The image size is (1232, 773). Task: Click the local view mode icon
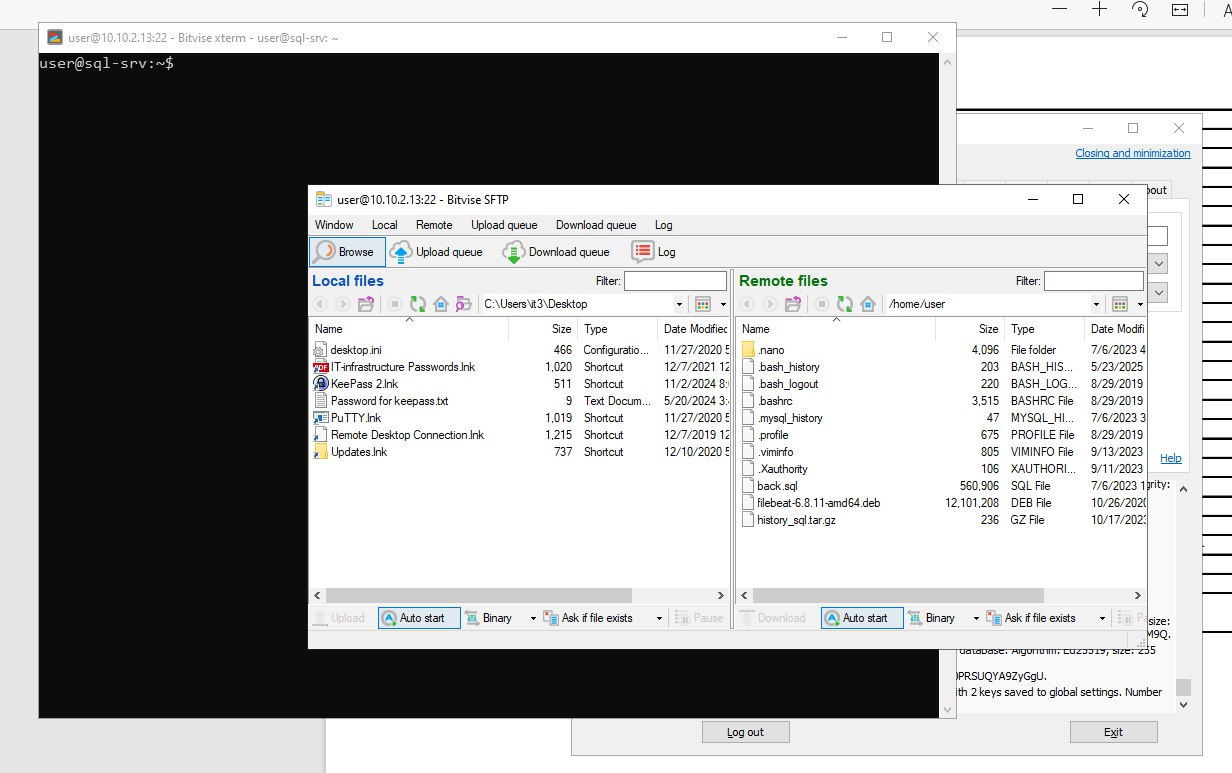[x=702, y=304]
